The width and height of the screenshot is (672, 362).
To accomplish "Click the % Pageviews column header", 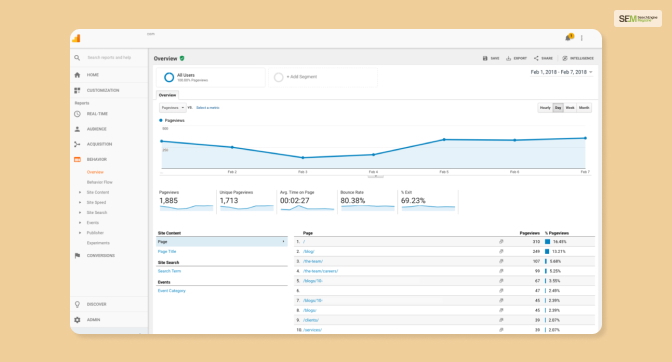I will (x=557, y=233).
